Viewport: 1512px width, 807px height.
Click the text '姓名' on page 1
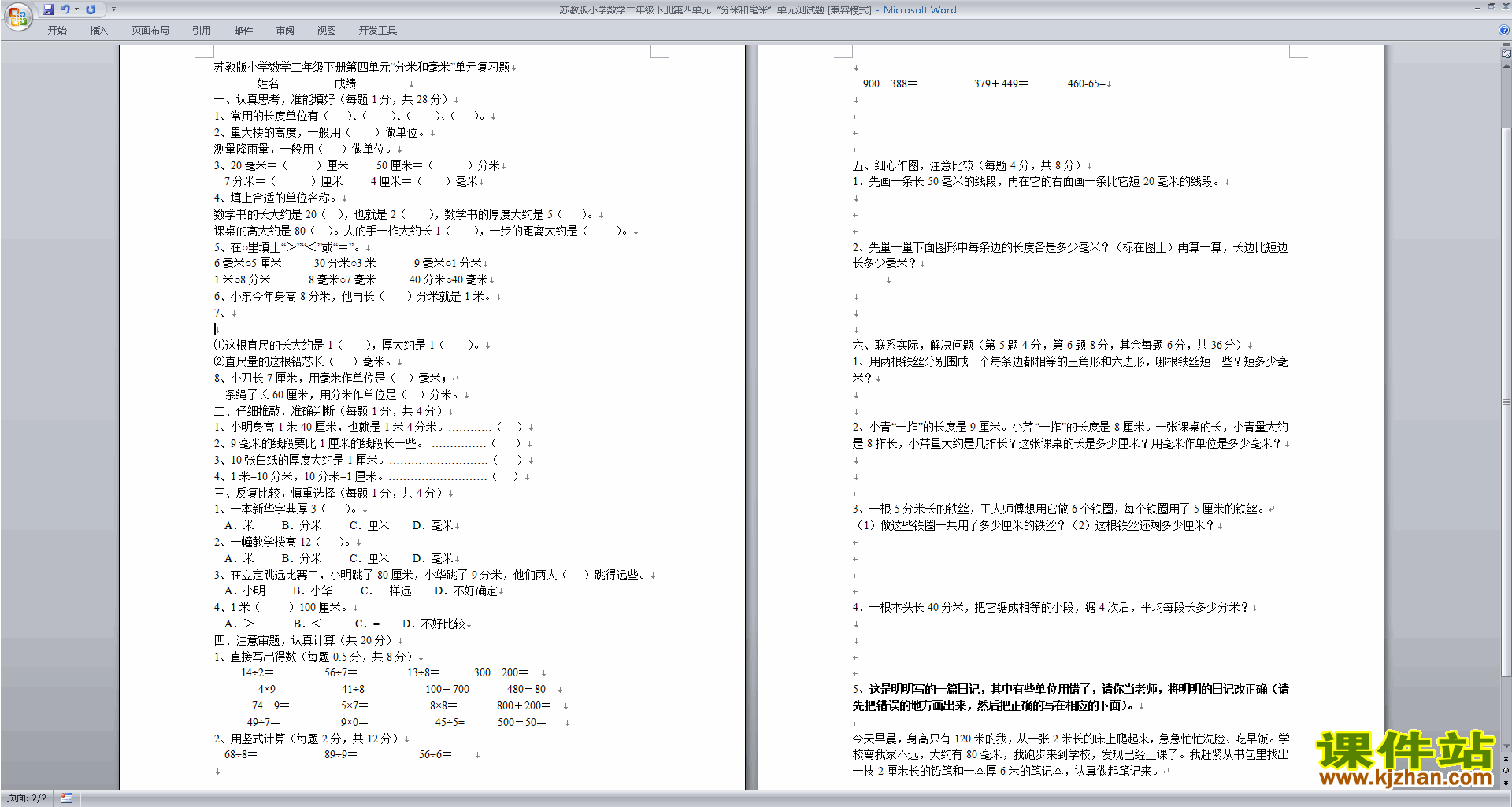coord(268,83)
